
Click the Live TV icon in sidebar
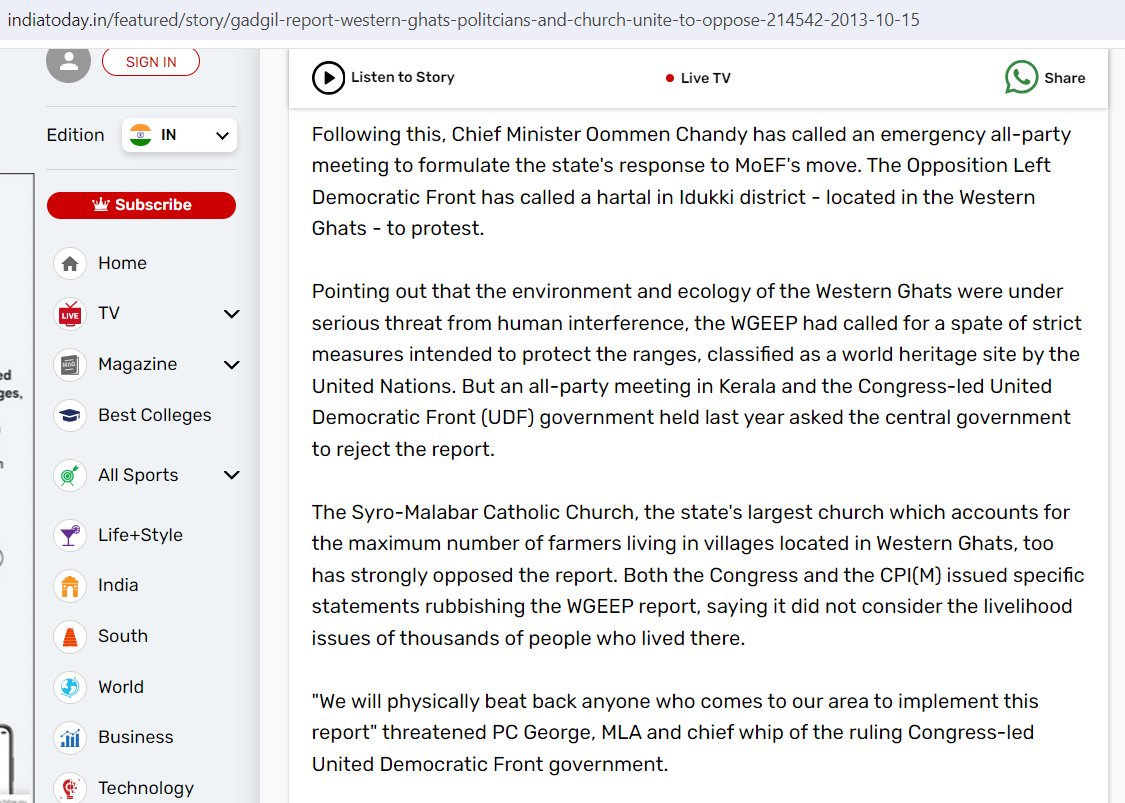[x=70, y=314]
